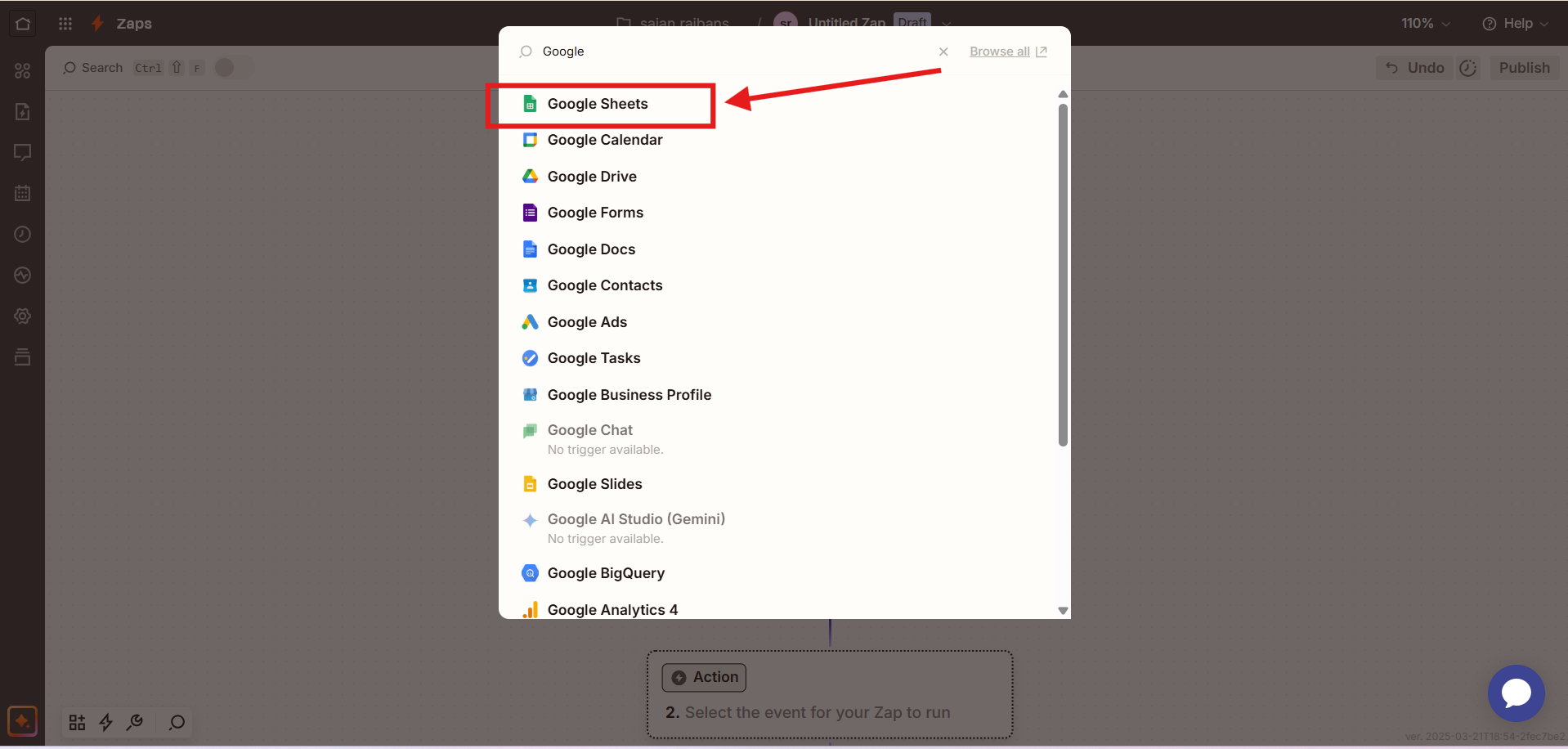
Task: Open the 110% zoom dropdown
Action: tap(1426, 24)
